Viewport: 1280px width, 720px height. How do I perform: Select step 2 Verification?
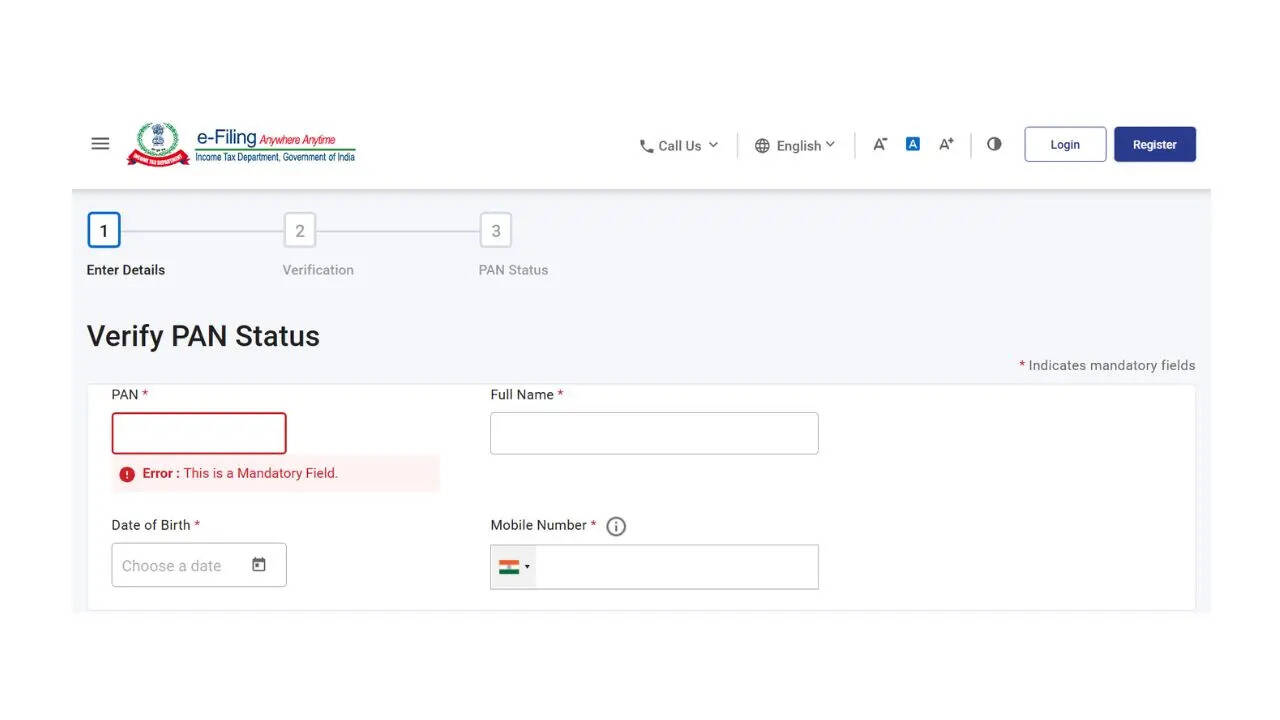click(300, 231)
